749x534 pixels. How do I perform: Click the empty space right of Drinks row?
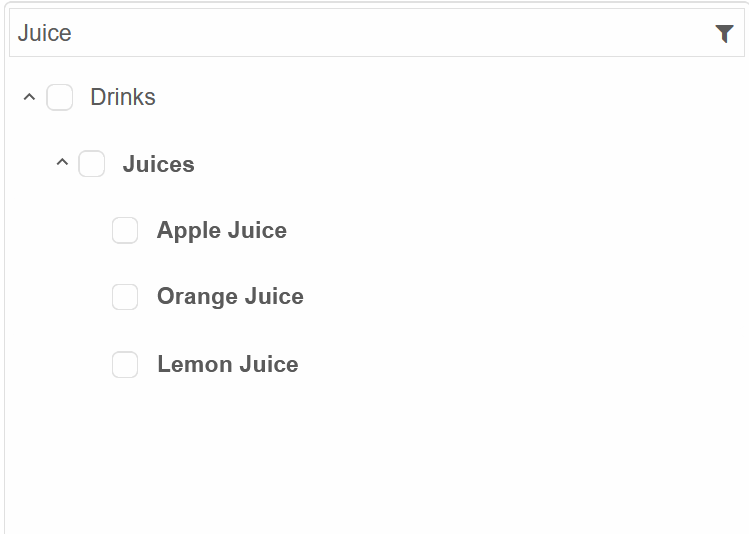(x=449, y=97)
